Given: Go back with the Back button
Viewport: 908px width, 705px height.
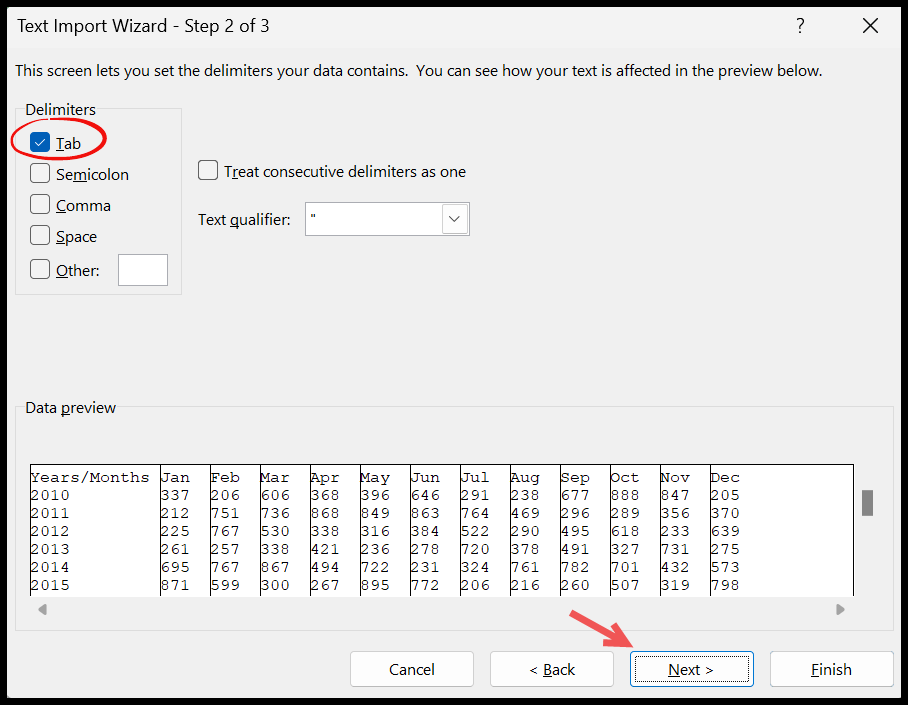Looking at the screenshot, I should coord(552,670).
